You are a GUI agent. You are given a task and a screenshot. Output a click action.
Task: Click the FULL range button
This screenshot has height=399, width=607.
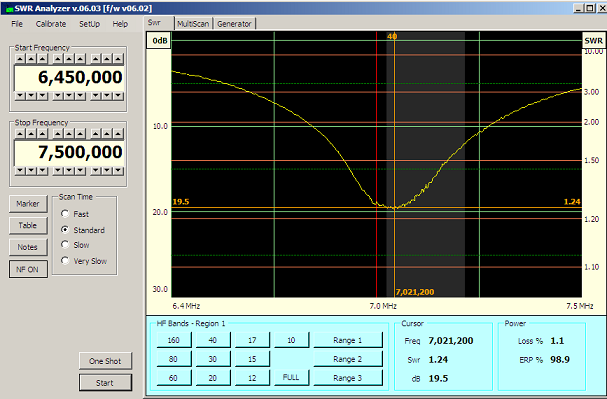tap(291, 377)
